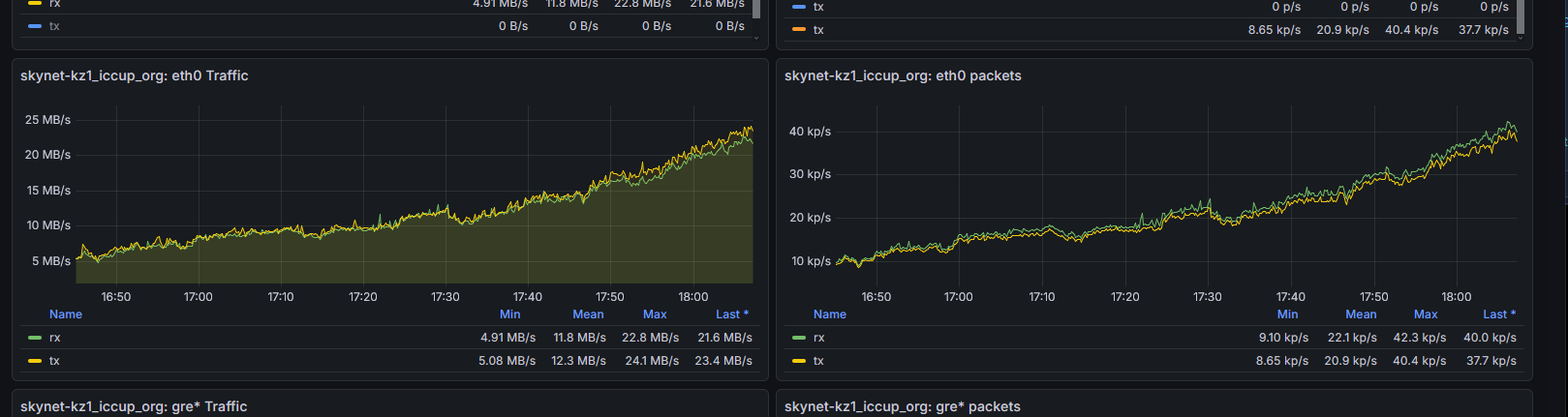1568x417 pixels.
Task: Toggle rx series in eth0 packets legend
Action: [x=819, y=338]
